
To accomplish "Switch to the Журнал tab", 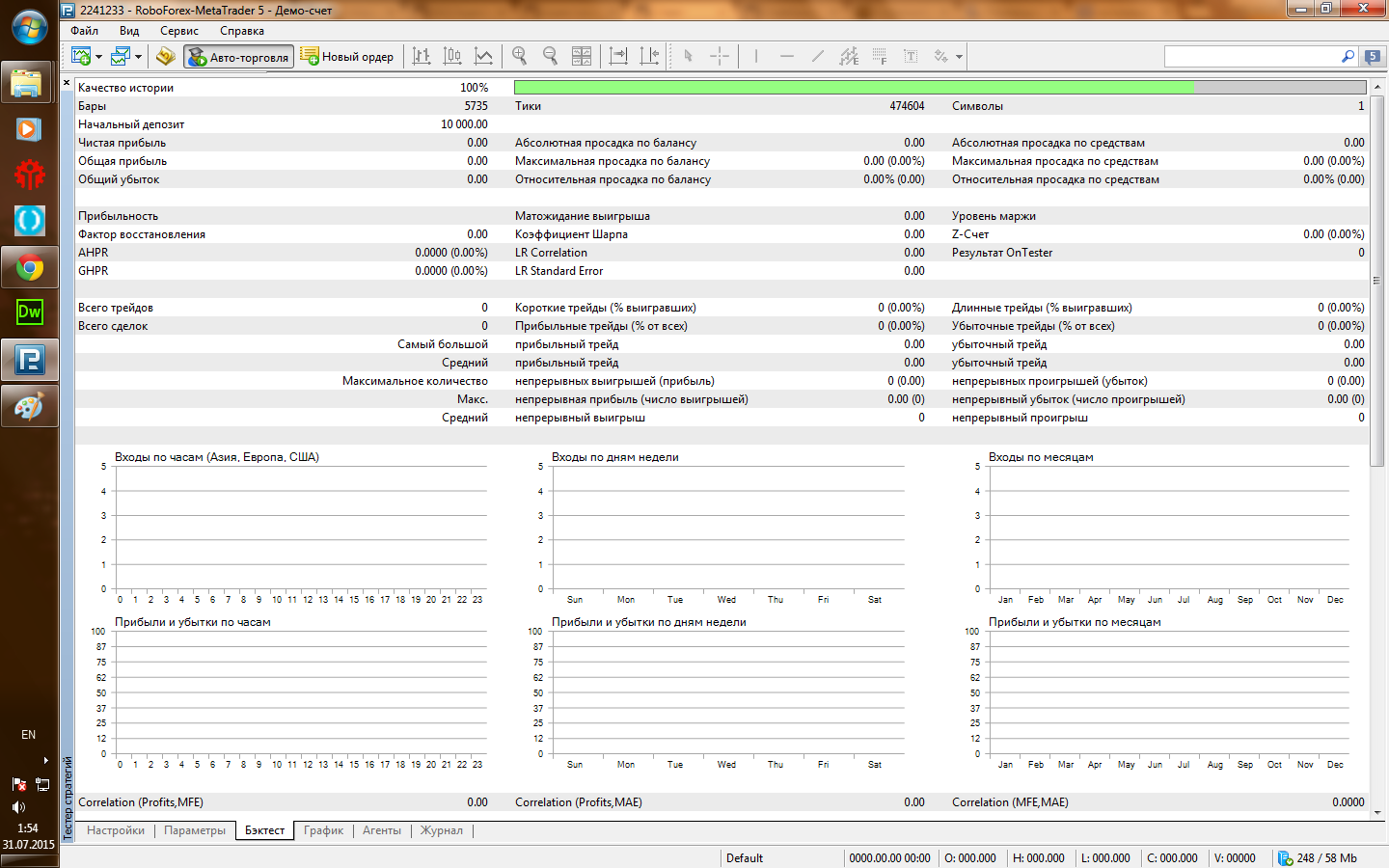I will pyautogui.click(x=442, y=830).
